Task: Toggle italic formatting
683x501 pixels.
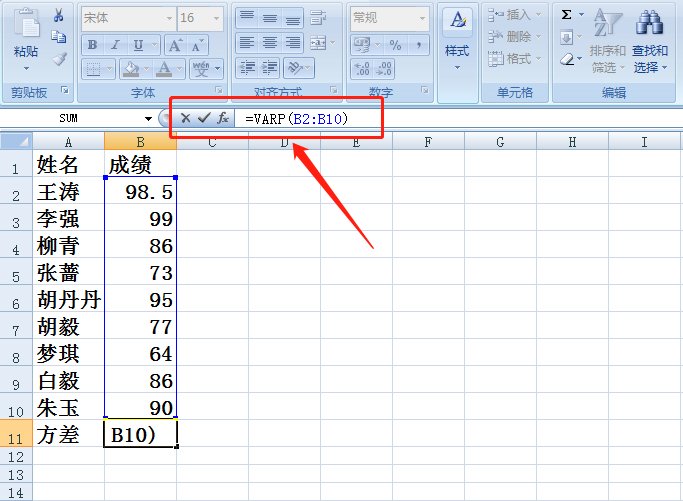Action: [x=115, y=44]
